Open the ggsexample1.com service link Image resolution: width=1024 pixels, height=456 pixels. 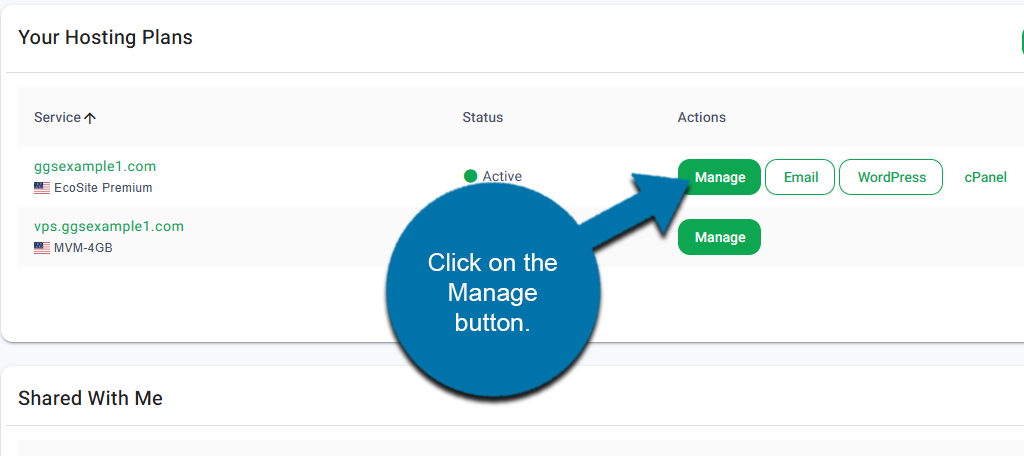(95, 166)
